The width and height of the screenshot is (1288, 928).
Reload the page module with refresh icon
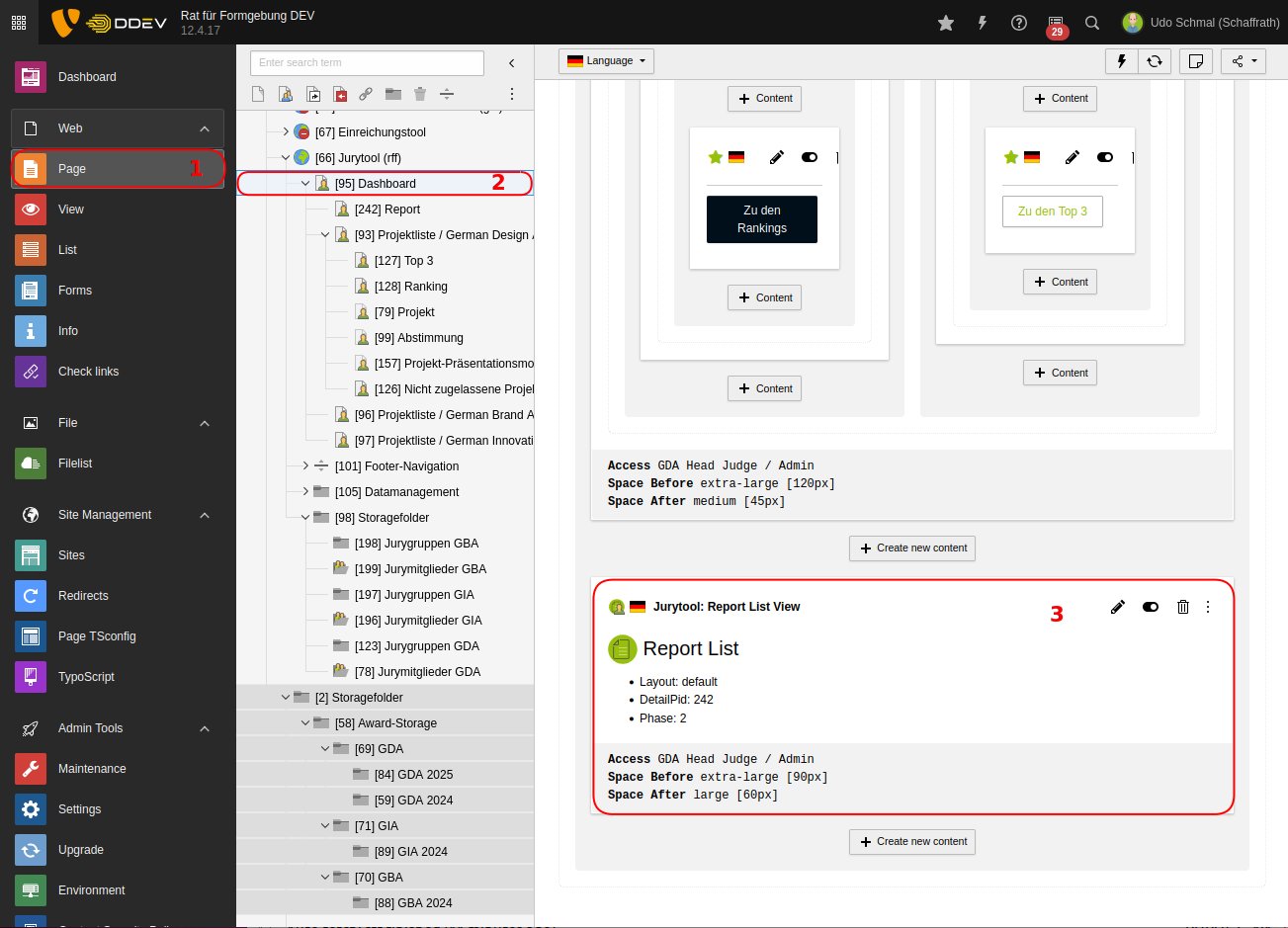1154,61
